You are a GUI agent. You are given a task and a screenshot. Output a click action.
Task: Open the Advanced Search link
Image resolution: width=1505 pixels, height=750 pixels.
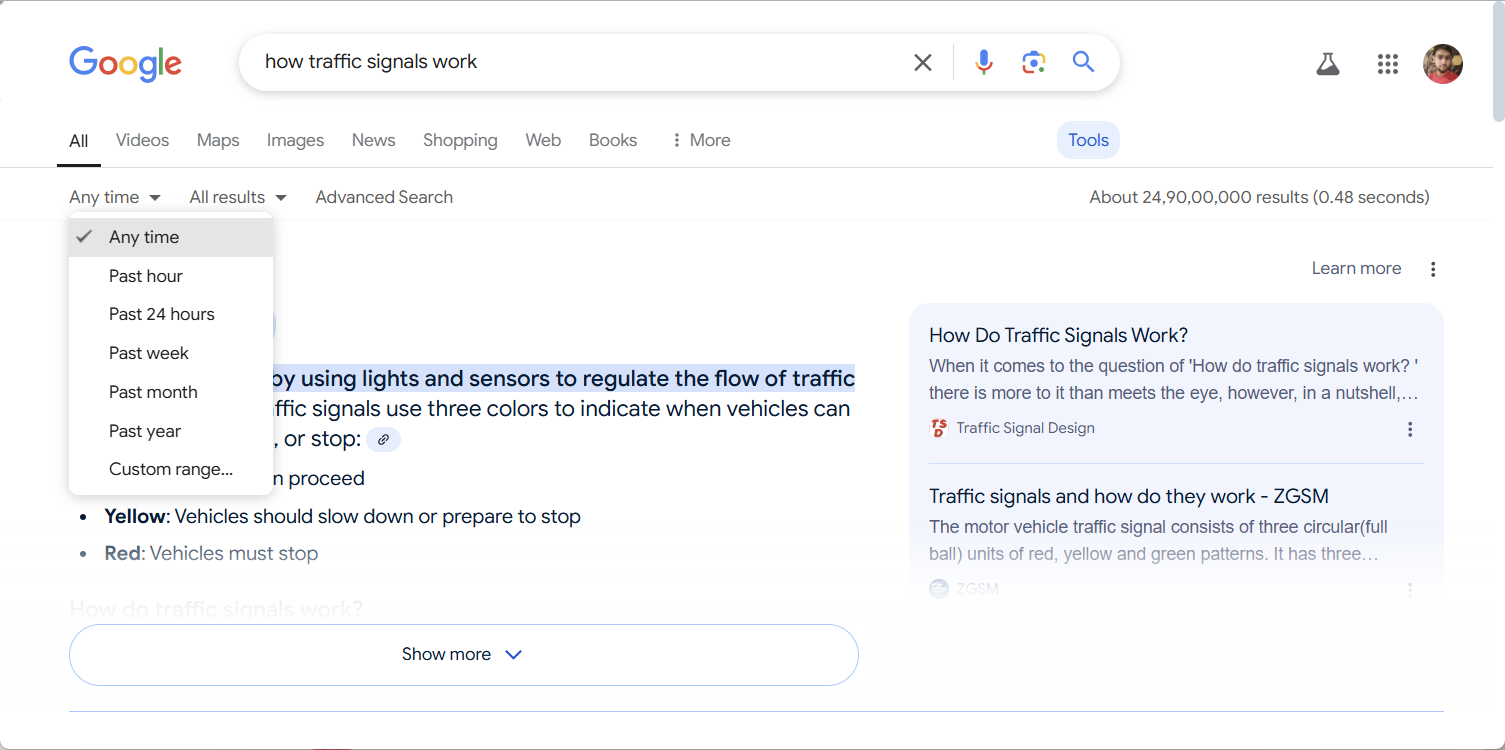[384, 197]
